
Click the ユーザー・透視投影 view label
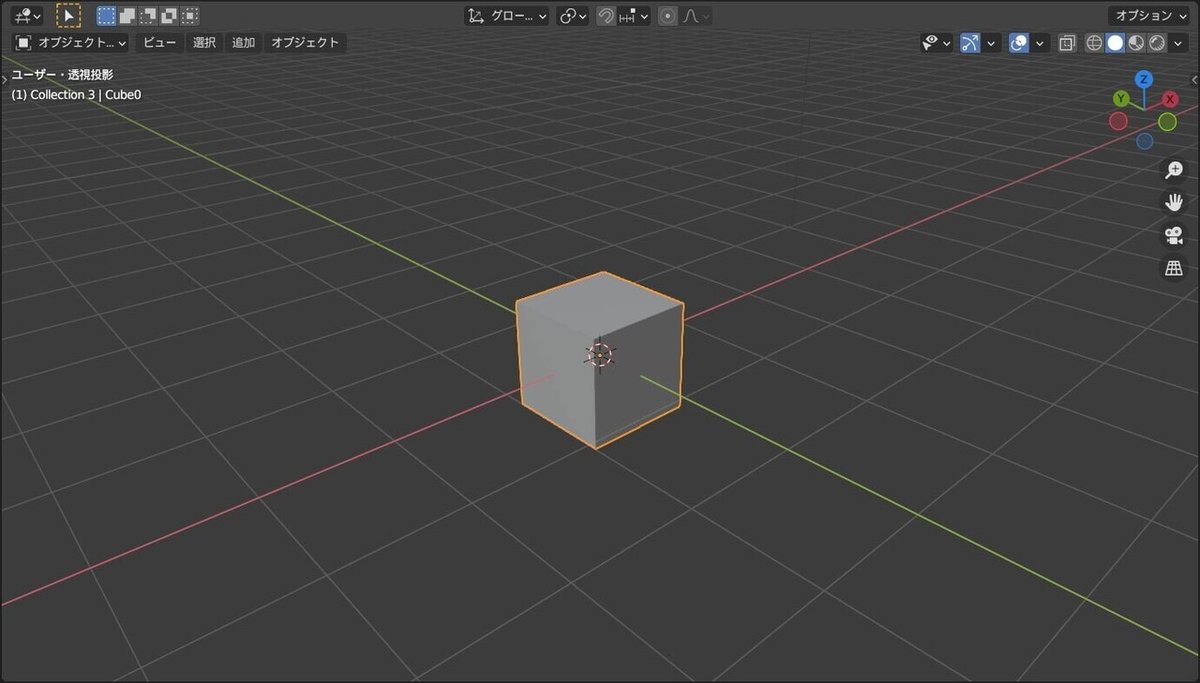tap(62, 74)
